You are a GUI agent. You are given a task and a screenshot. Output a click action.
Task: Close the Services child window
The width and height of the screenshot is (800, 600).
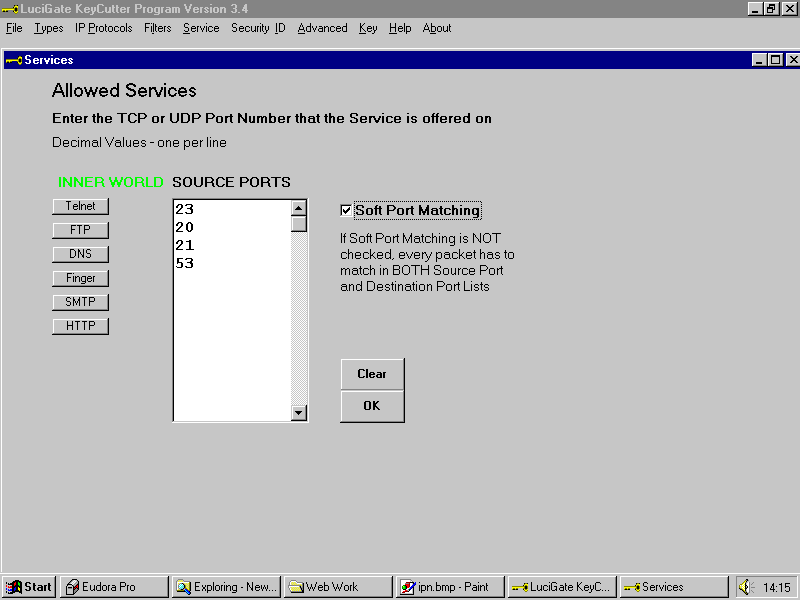click(x=792, y=60)
